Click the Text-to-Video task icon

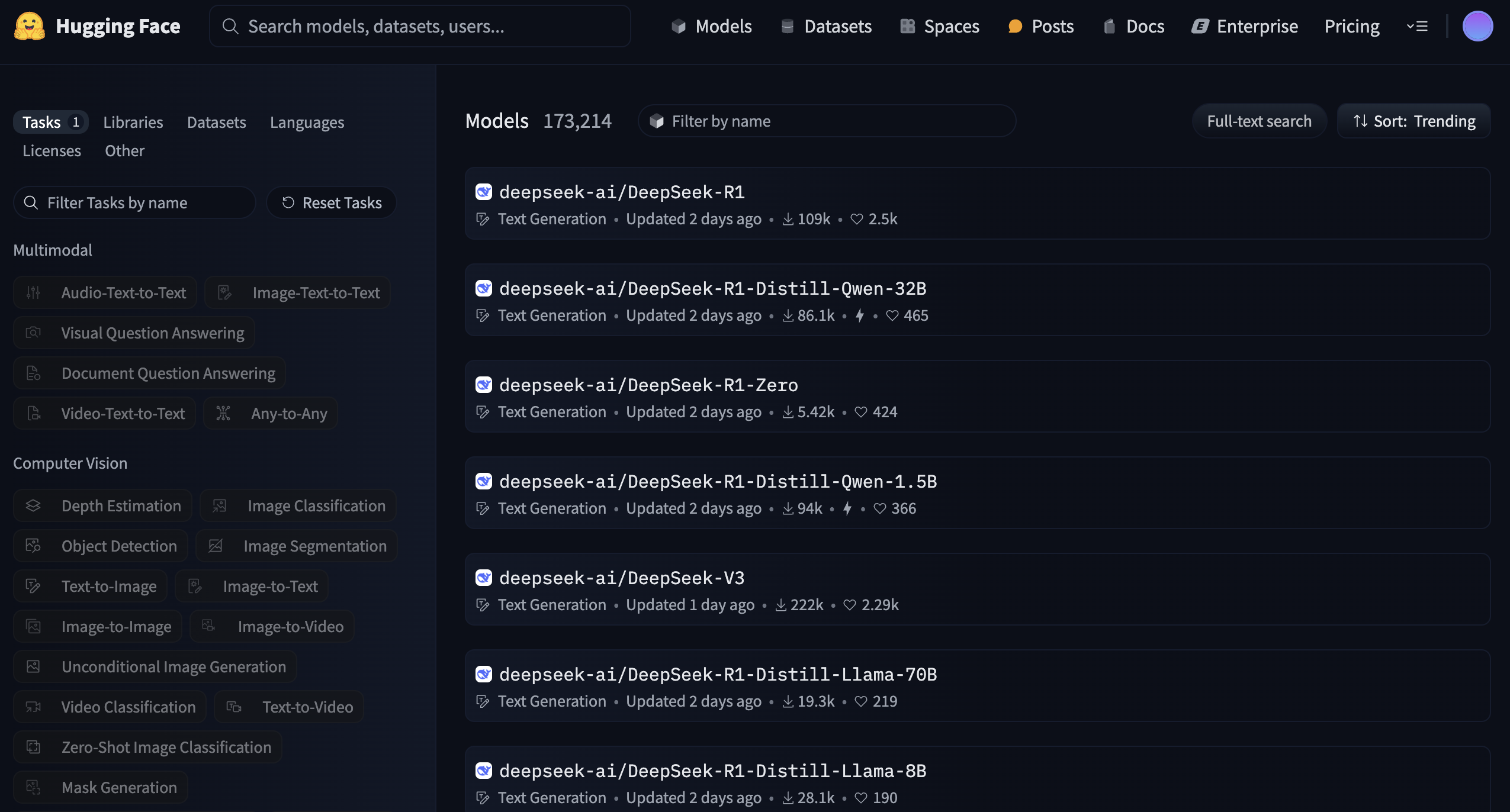click(234, 707)
